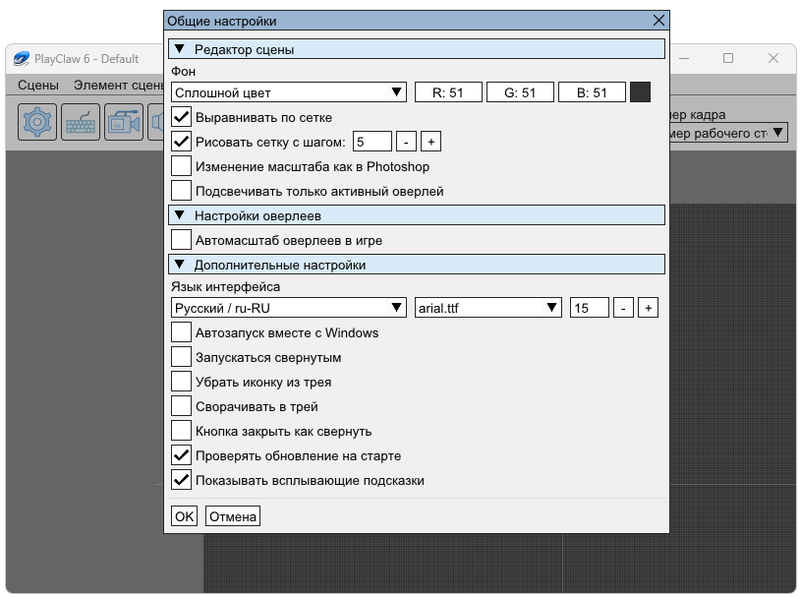
Task: Collapse the Редактор сцены section
Action: 416,49
